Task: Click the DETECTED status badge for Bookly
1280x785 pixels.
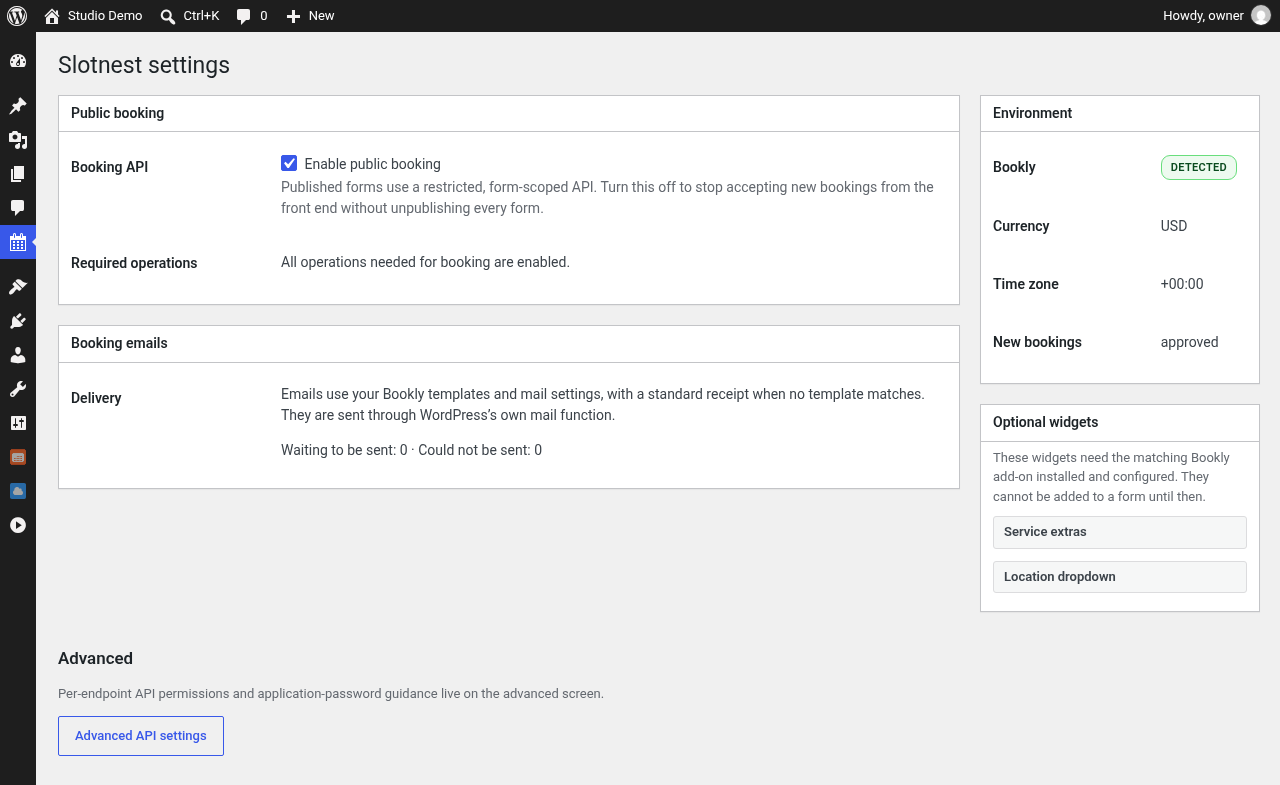Action: (1199, 167)
